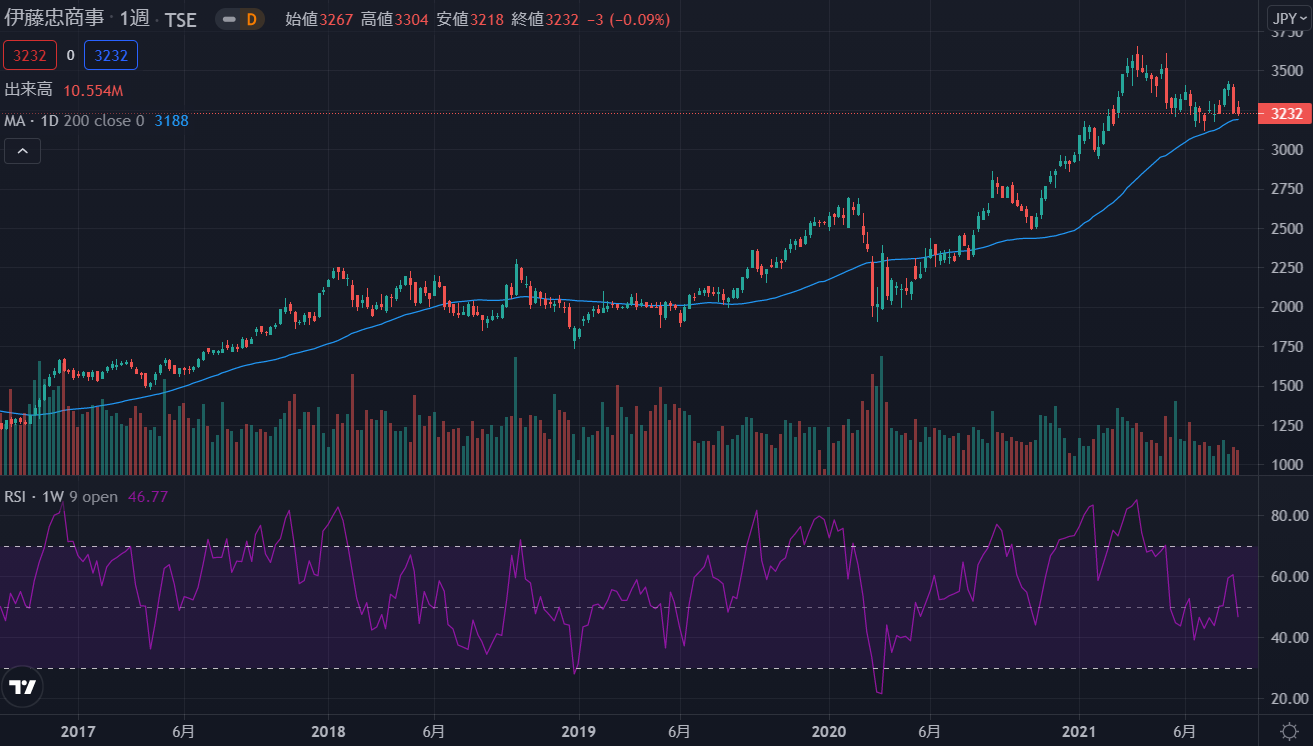
Task: Click 3500 on the price axis
Action: click(1287, 71)
